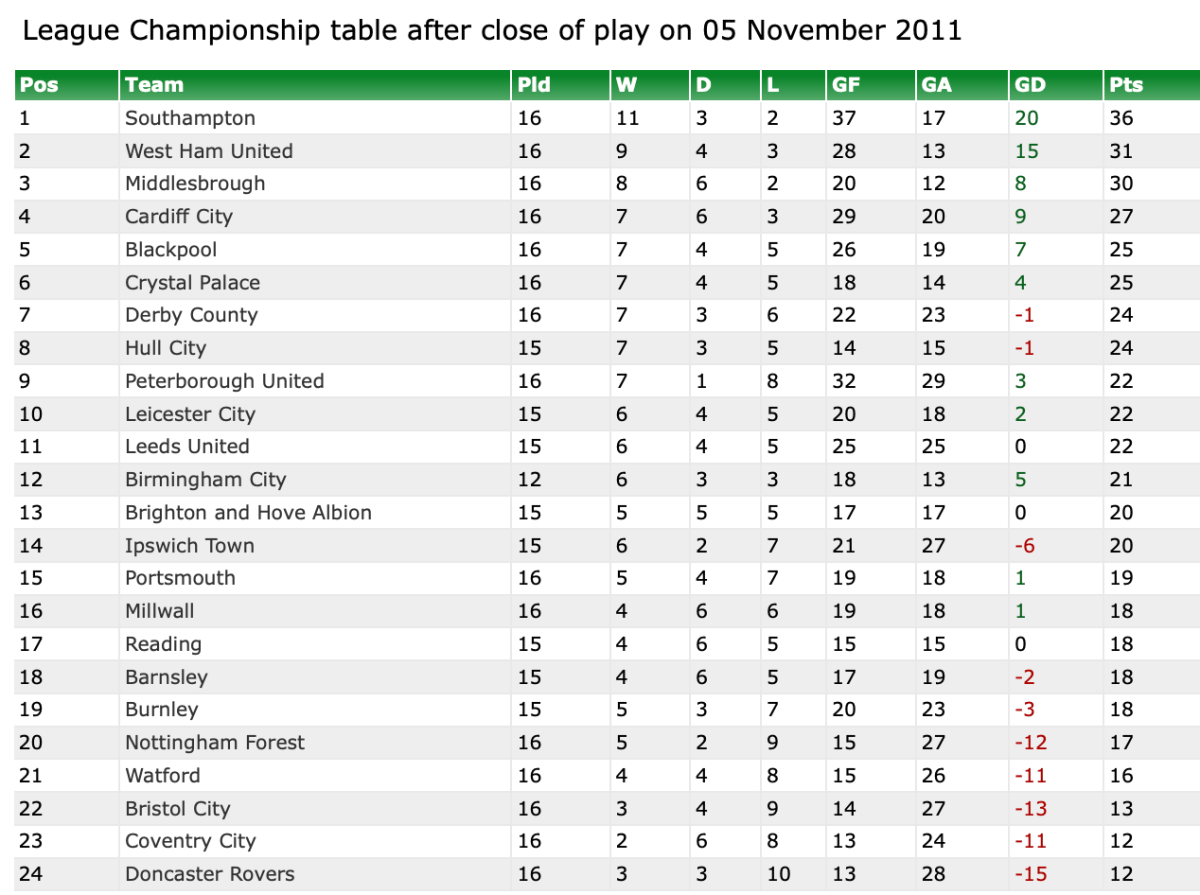Select West Ham United in the table
1200x895 pixels.
point(209,151)
